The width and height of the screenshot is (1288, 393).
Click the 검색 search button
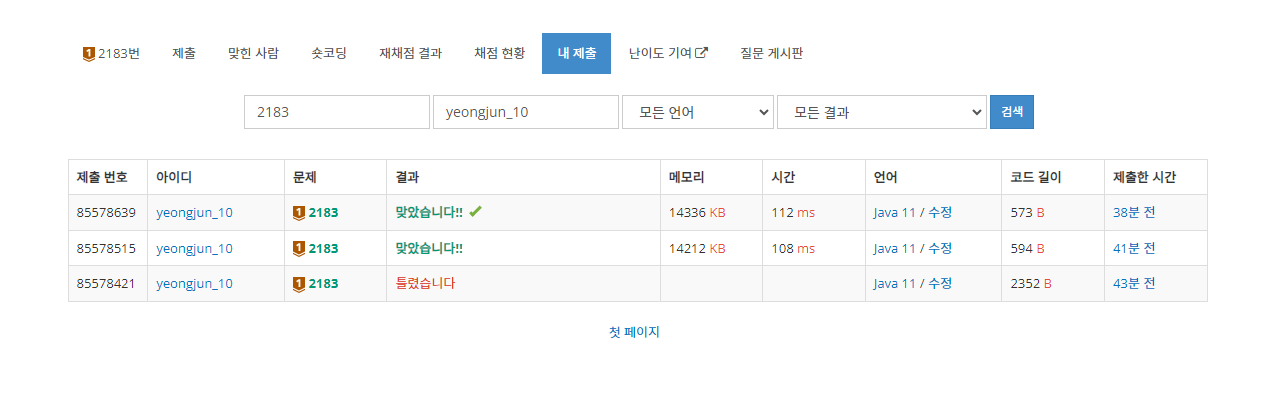pyautogui.click(x=1012, y=112)
